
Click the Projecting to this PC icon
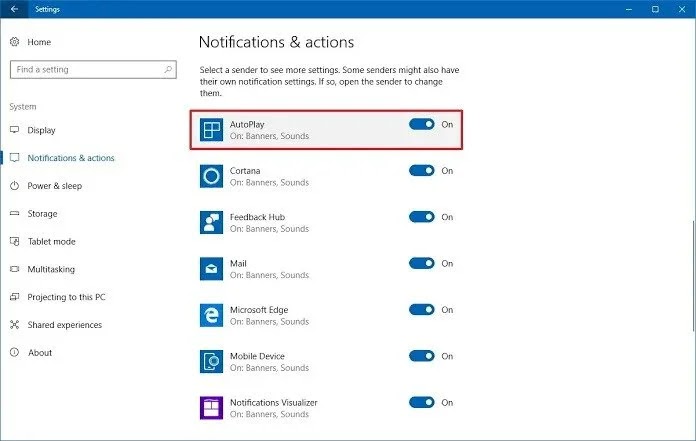click(x=15, y=297)
